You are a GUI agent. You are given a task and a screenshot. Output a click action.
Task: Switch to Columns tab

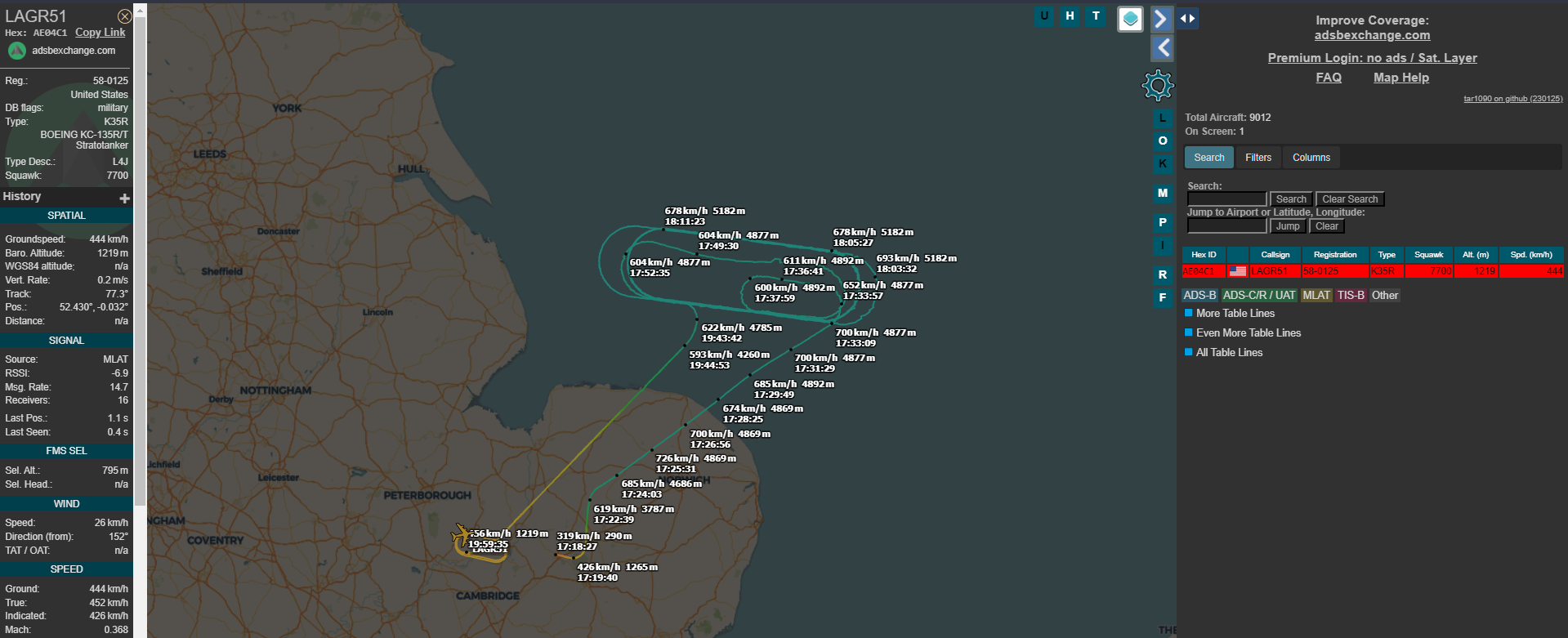[1311, 158]
